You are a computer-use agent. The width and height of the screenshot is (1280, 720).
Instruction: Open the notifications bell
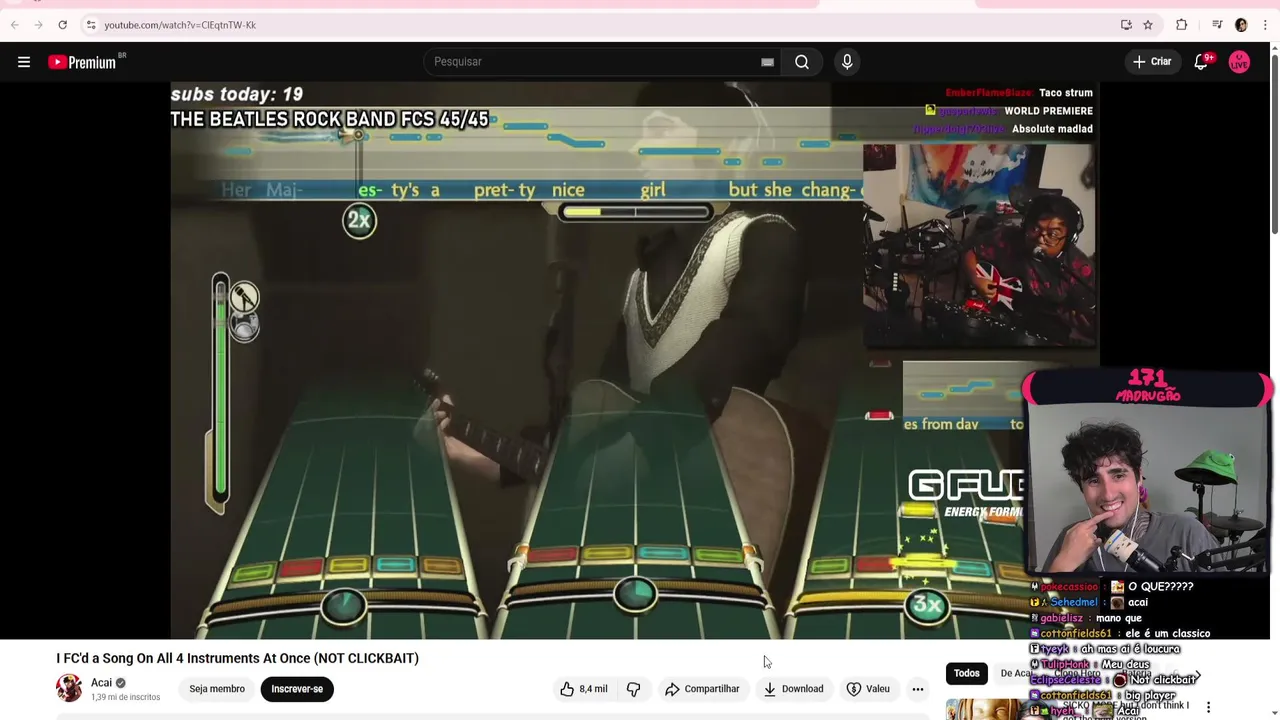click(1201, 62)
